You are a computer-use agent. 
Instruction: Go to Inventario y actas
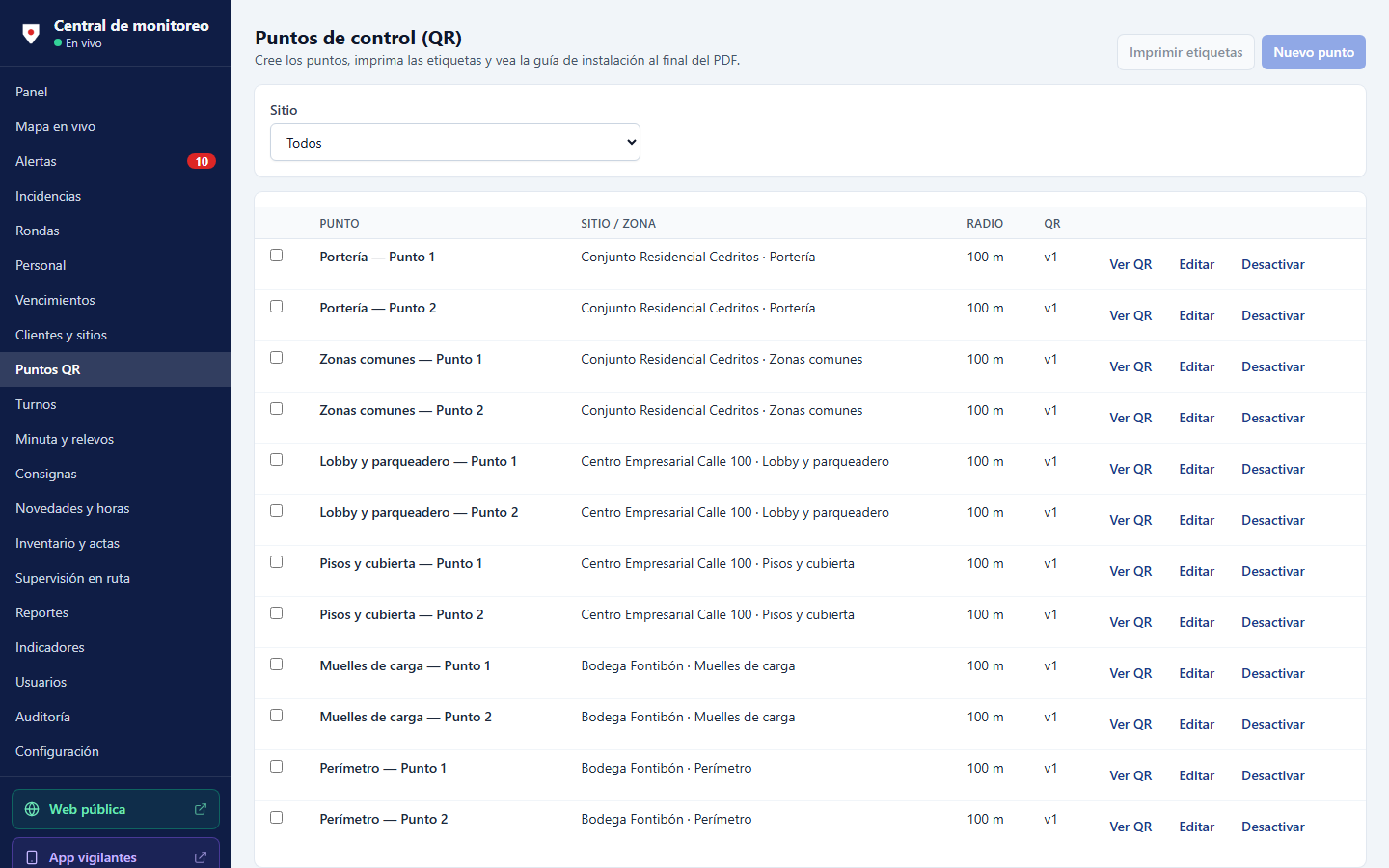[x=116, y=543]
